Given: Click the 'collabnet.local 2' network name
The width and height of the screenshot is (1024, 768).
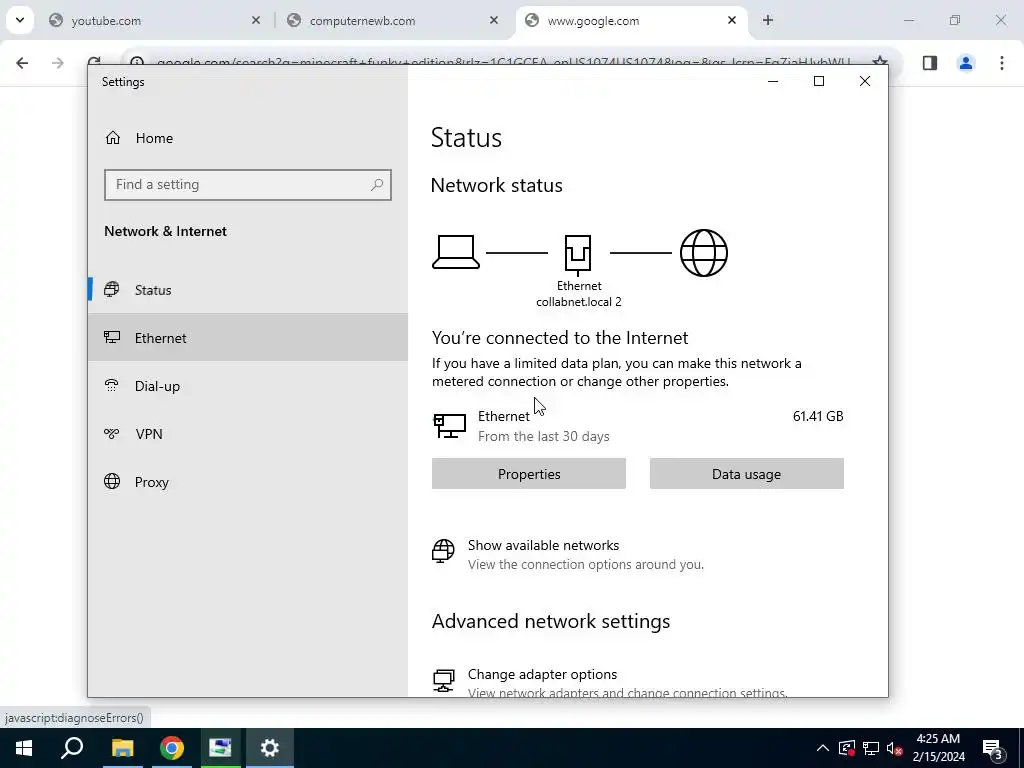Looking at the screenshot, I should tap(579, 302).
